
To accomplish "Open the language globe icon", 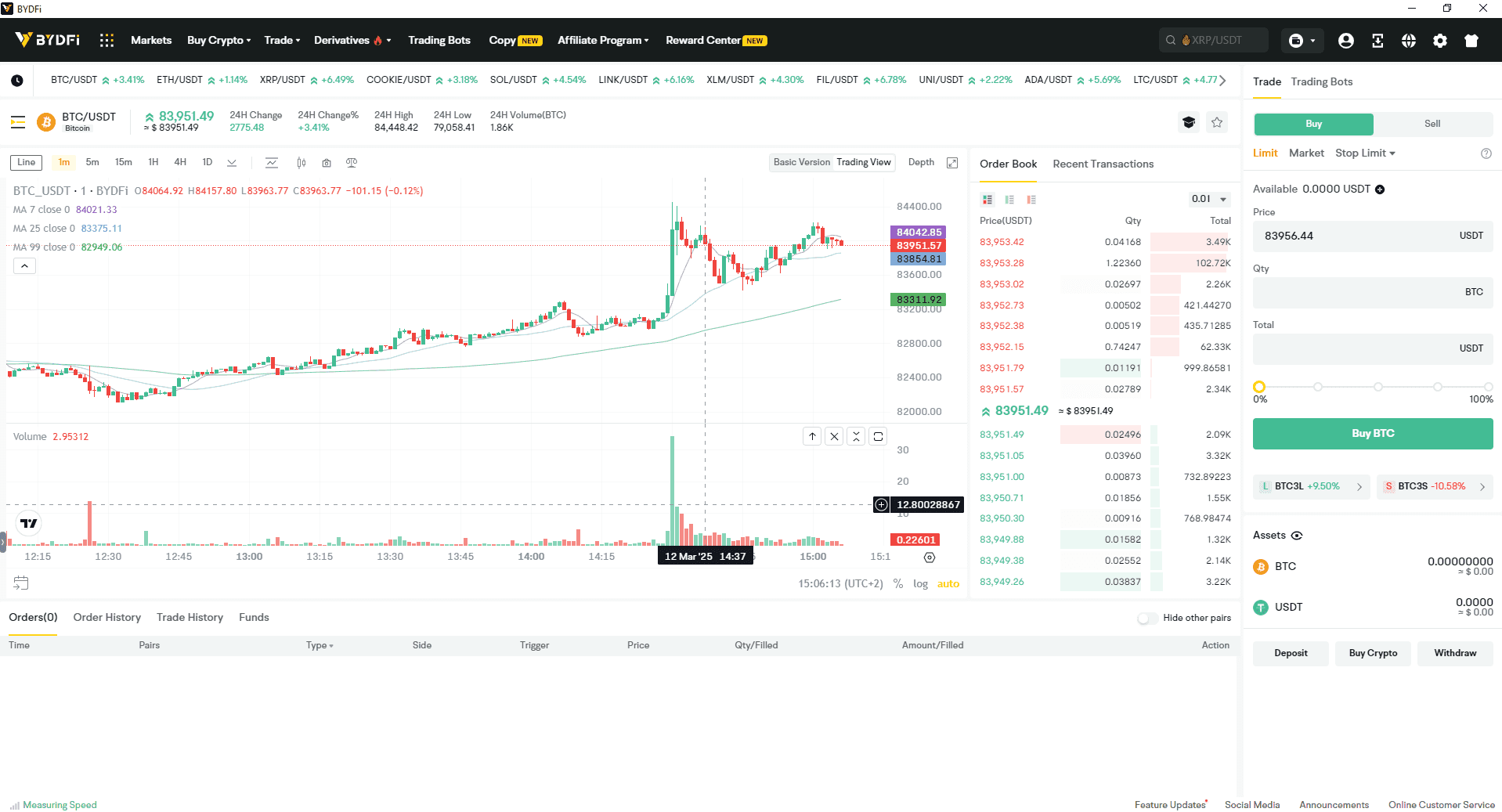I will point(1409,41).
